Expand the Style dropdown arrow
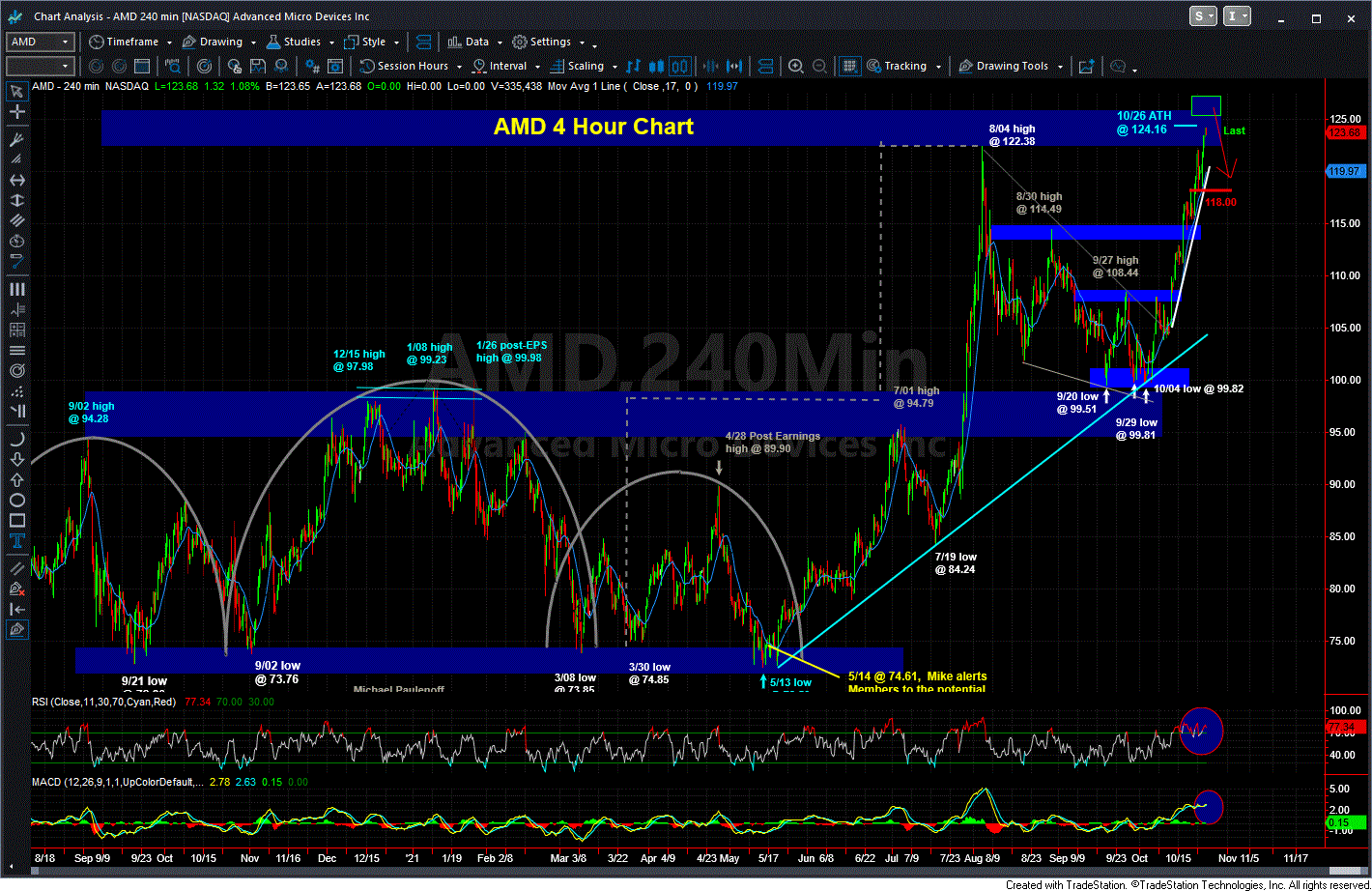1372x891 pixels. [396, 43]
